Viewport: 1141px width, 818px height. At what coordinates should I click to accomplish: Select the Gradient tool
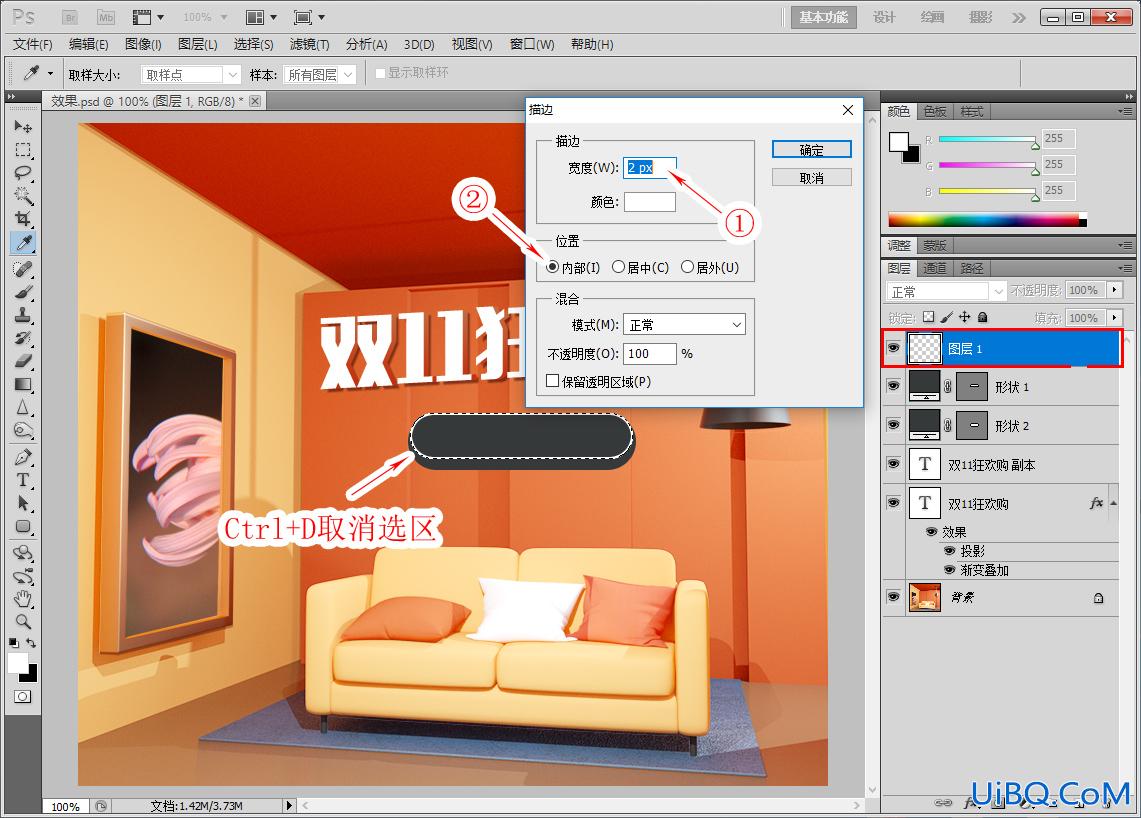click(23, 384)
